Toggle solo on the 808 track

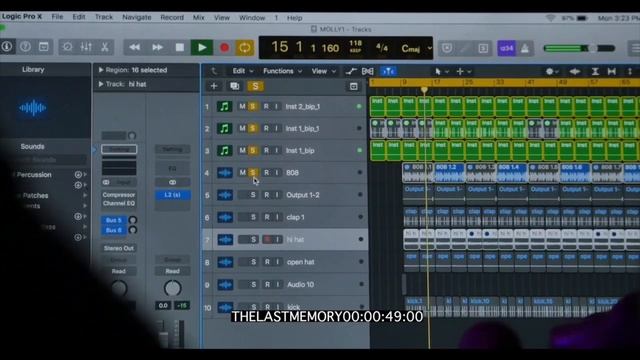coord(253,173)
